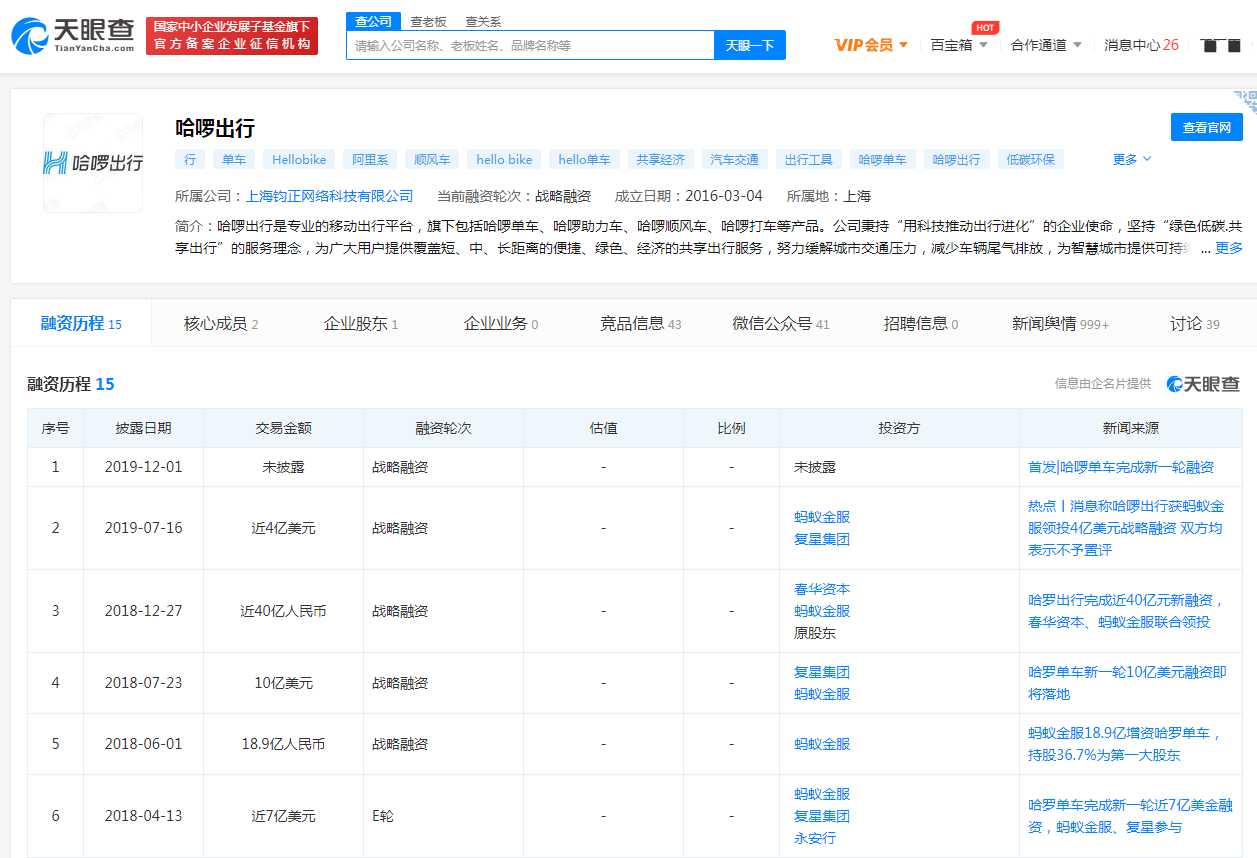Select the hello单车 tag
1257x858 pixels.
click(x=584, y=159)
